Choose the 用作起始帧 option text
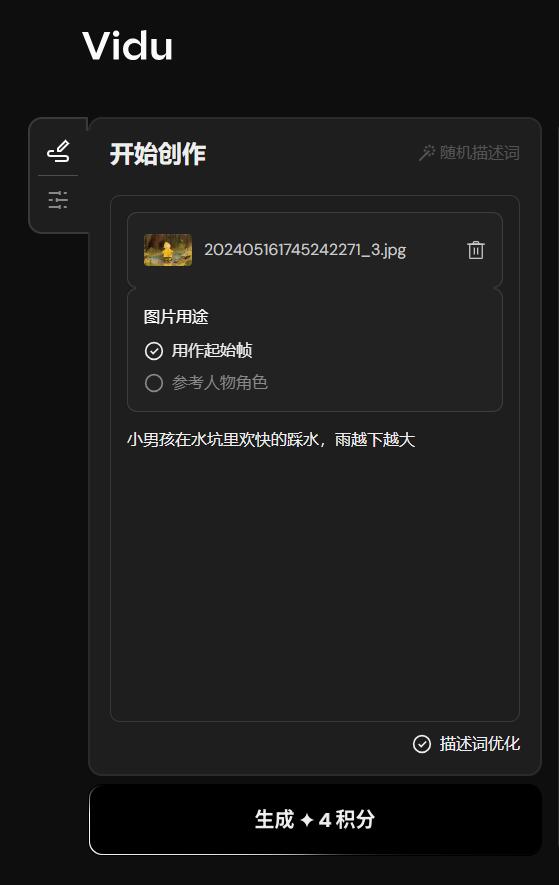The image size is (559, 885). pos(212,351)
